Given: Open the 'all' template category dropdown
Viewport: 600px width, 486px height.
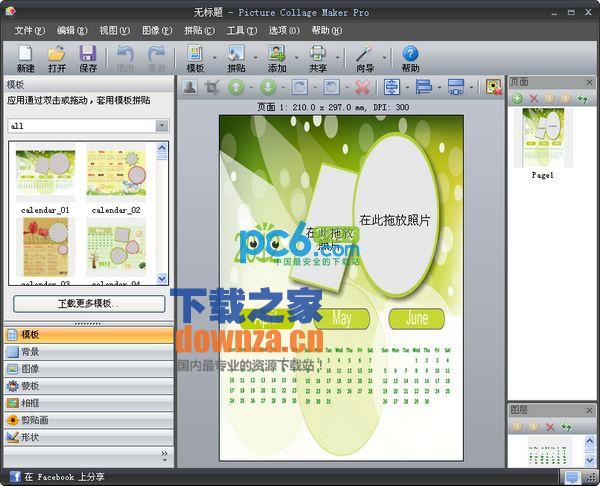Looking at the screenshot, I should coord(162,126).
